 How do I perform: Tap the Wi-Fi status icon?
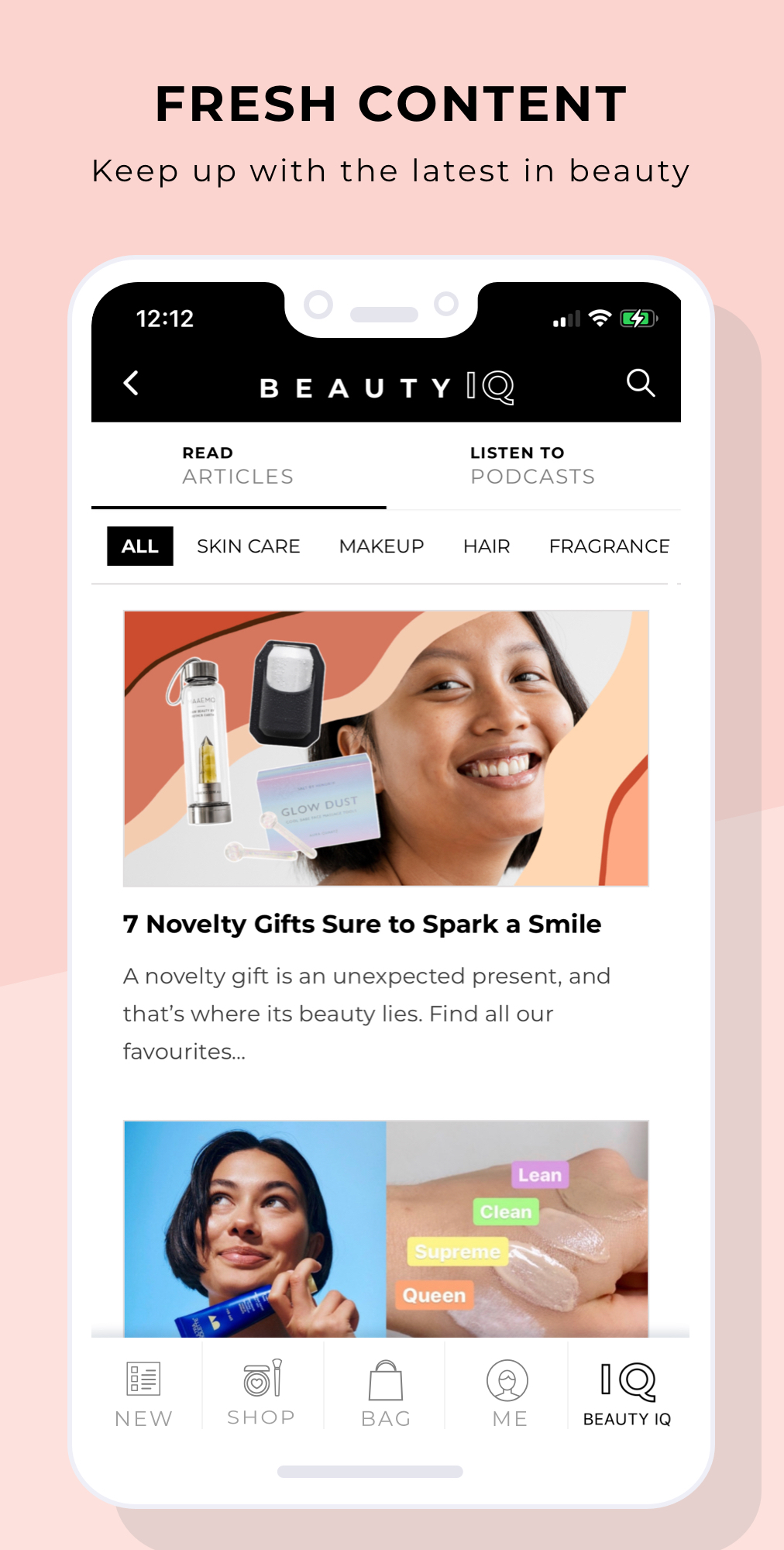tap(600, 319)
